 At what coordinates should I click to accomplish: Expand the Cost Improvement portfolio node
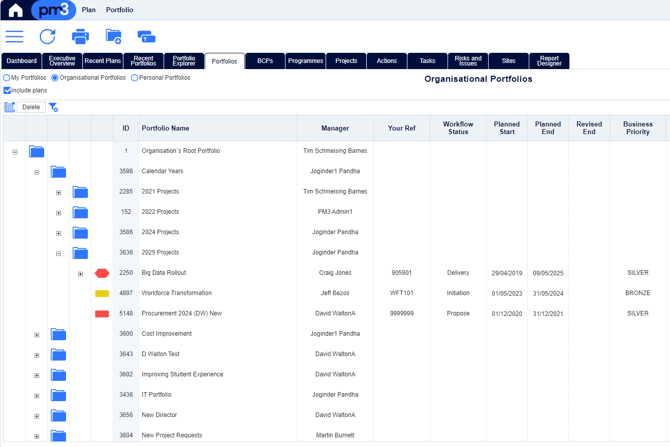(x=37, y=335)
